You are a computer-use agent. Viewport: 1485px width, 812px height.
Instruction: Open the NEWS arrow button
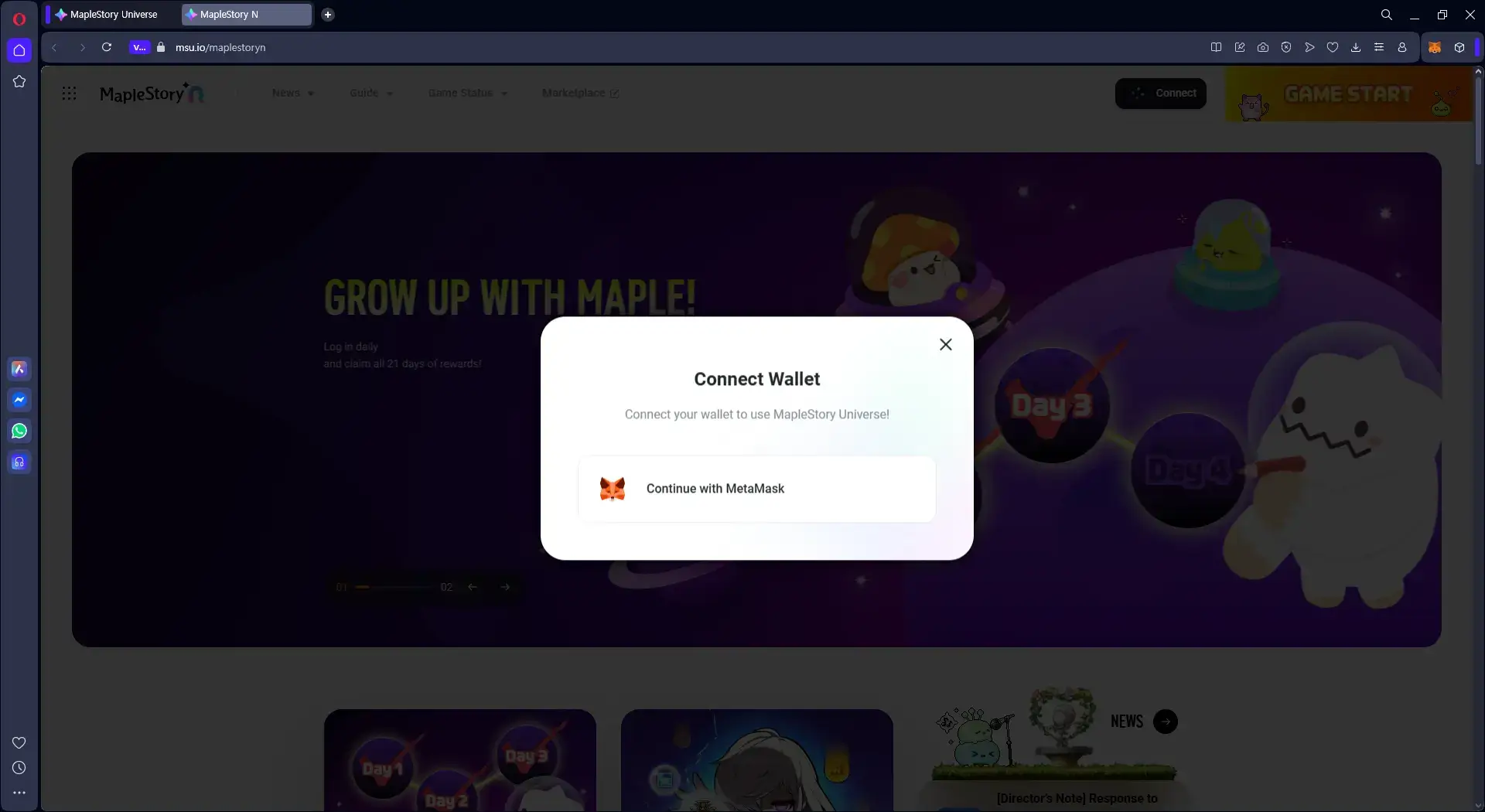(1166, 722)
